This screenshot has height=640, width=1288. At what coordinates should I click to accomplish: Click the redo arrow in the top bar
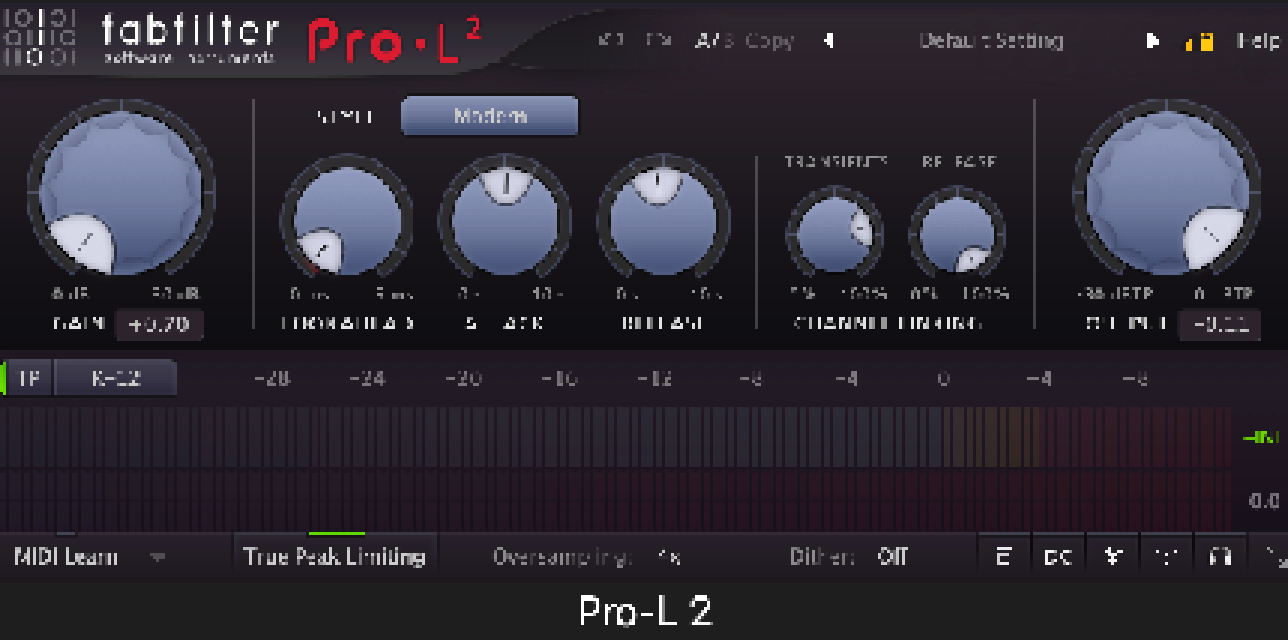[657, 41]
